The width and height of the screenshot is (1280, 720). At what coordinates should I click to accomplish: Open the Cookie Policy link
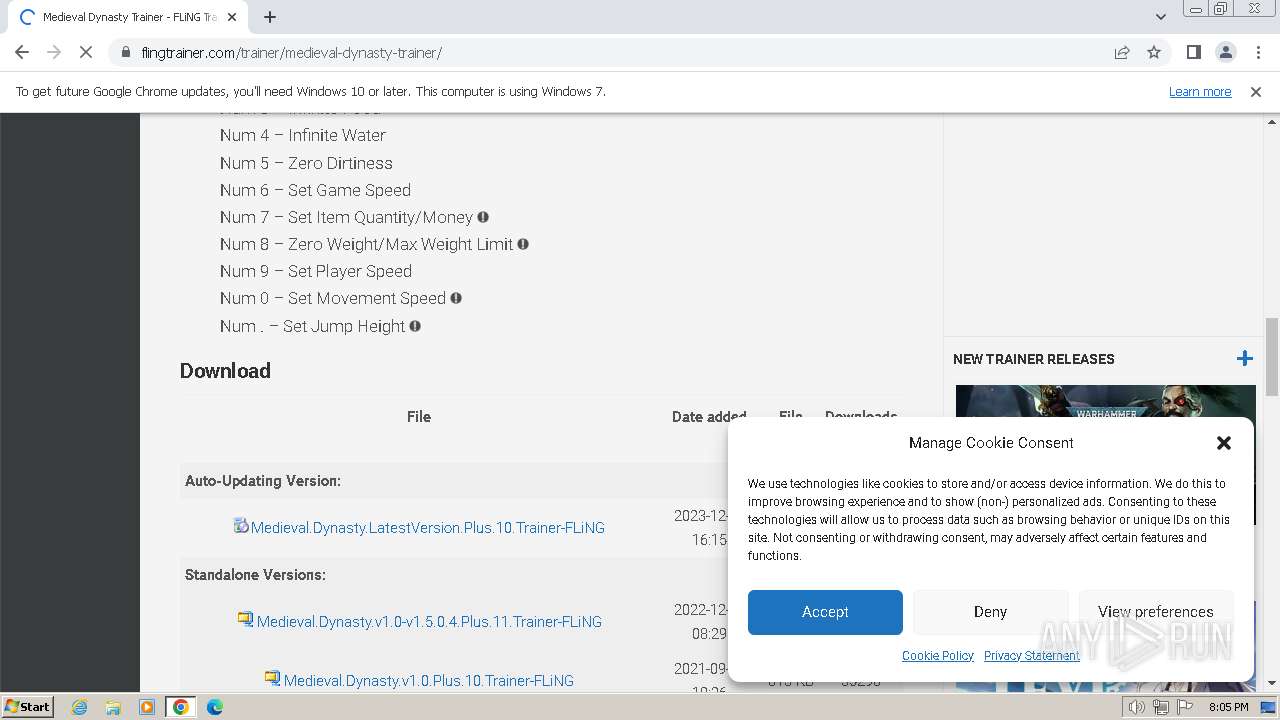pyautogui.click(x=938, y=656)
